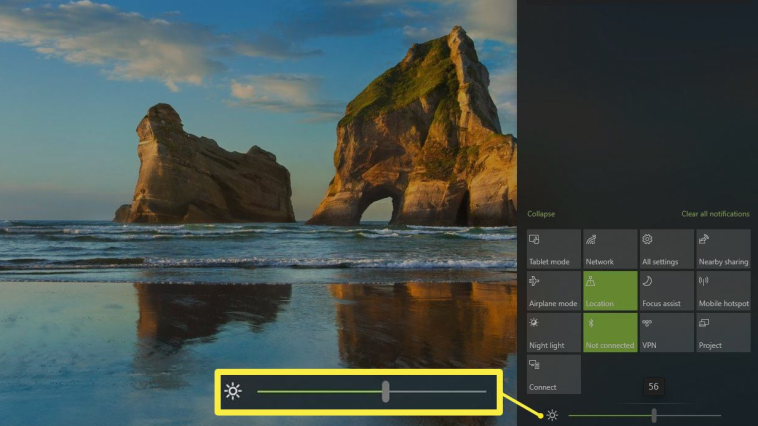Enable Airplane mode tile

554,291
